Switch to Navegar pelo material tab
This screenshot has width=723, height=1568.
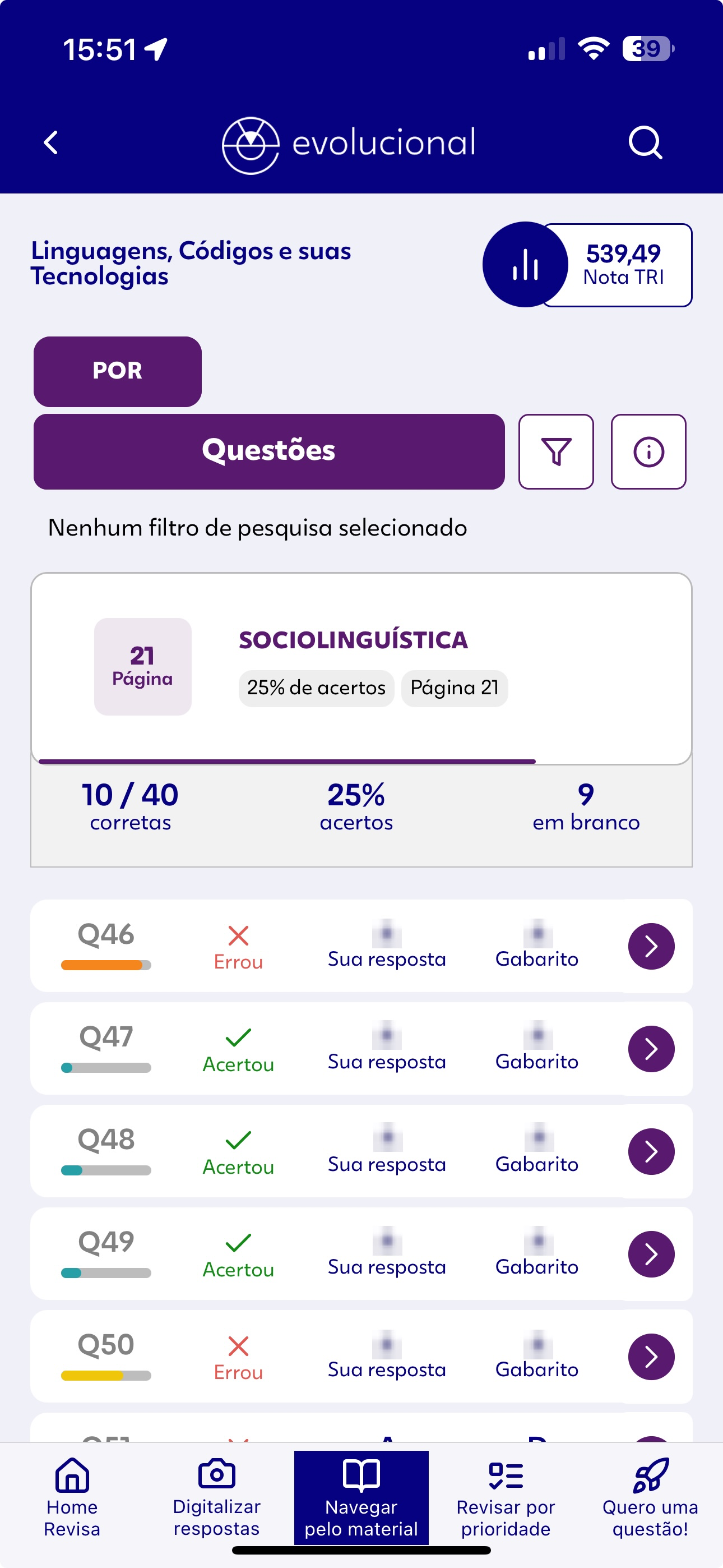click(361, 1498)
